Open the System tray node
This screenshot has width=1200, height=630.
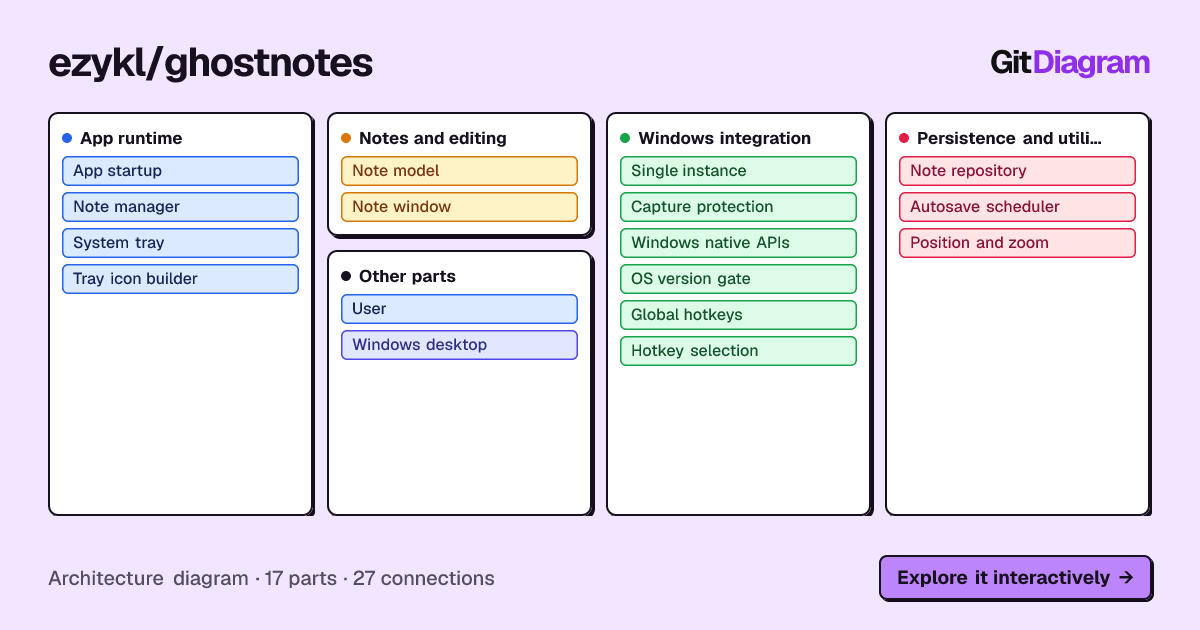(180, 243)
